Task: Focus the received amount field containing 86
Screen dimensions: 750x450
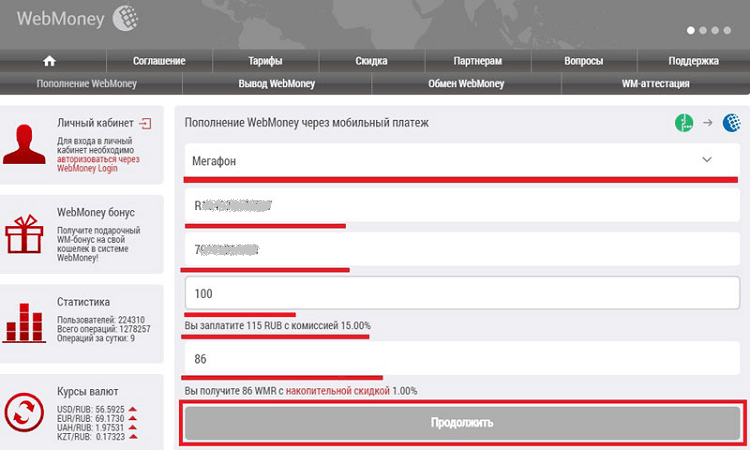Action: pos(462,359)
